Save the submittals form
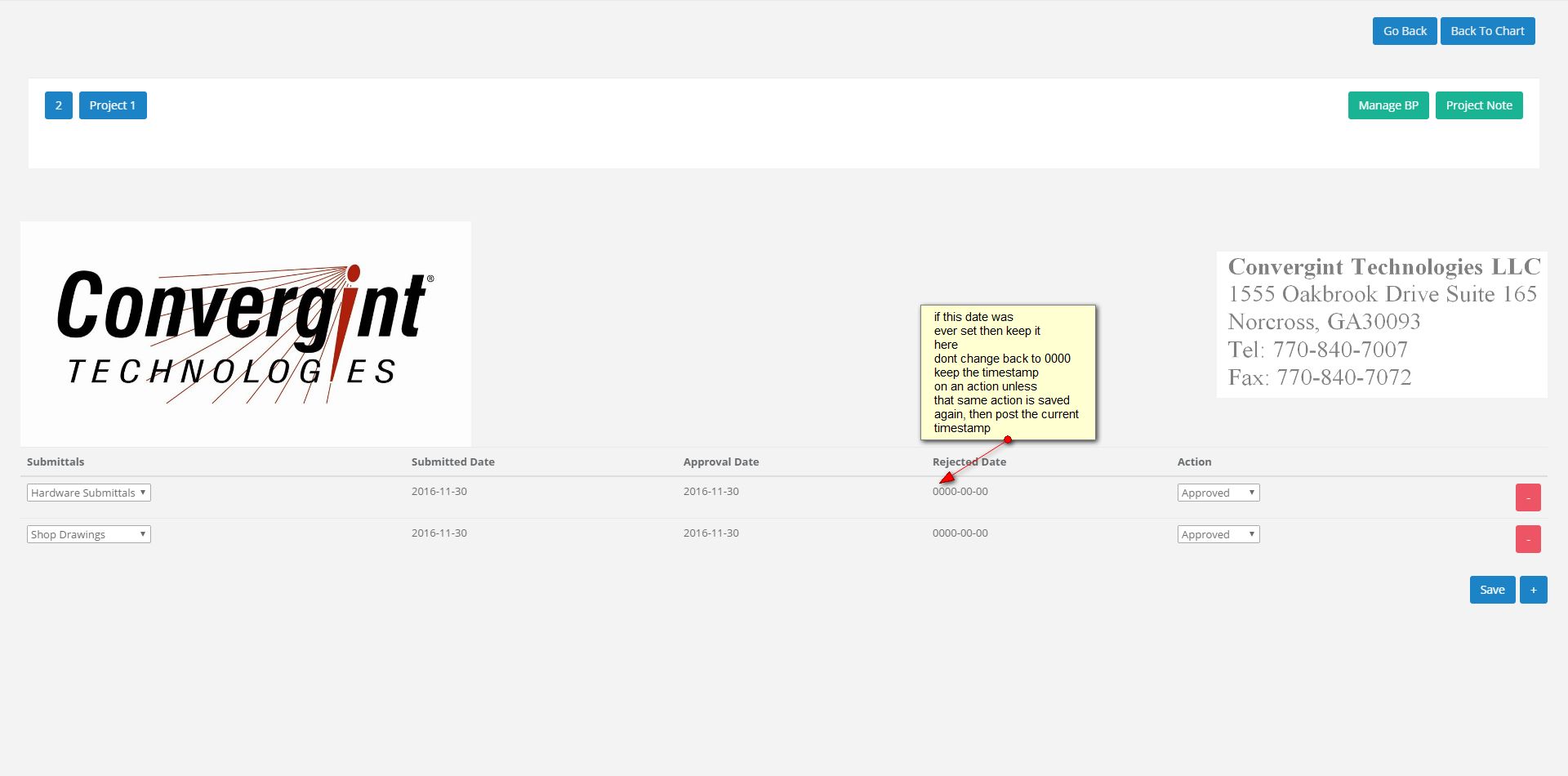This screenshot has width=1568, height=776. click(1492, 590)
